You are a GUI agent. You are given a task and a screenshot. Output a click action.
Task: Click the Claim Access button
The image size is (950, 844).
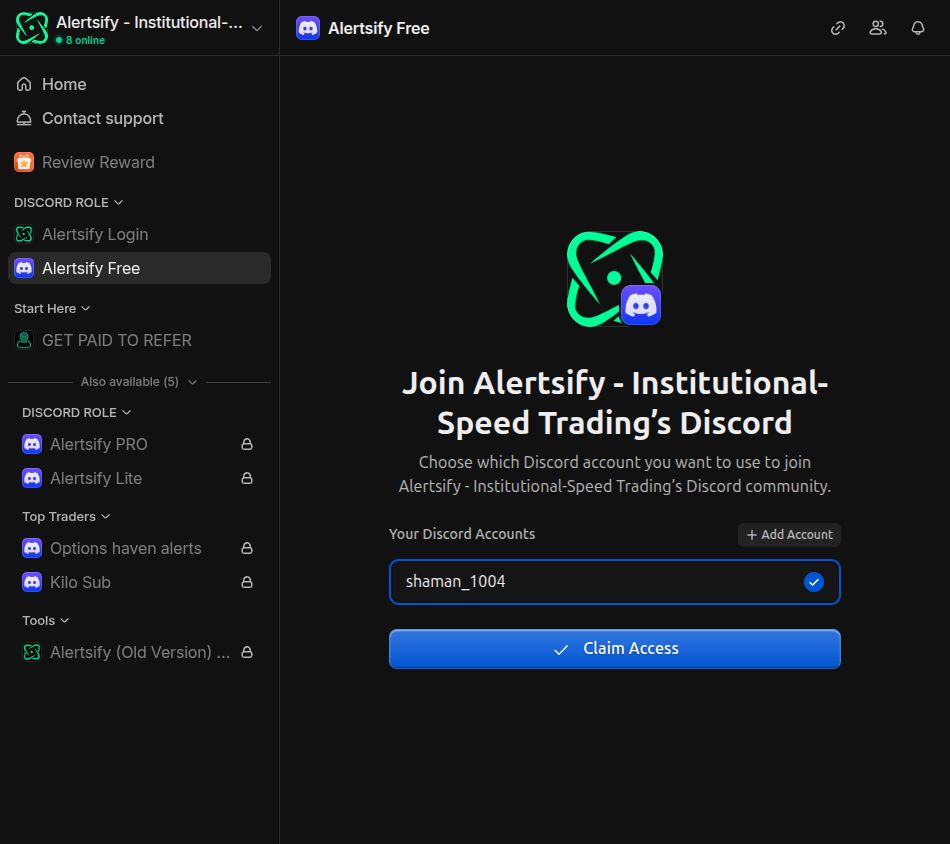614,649
